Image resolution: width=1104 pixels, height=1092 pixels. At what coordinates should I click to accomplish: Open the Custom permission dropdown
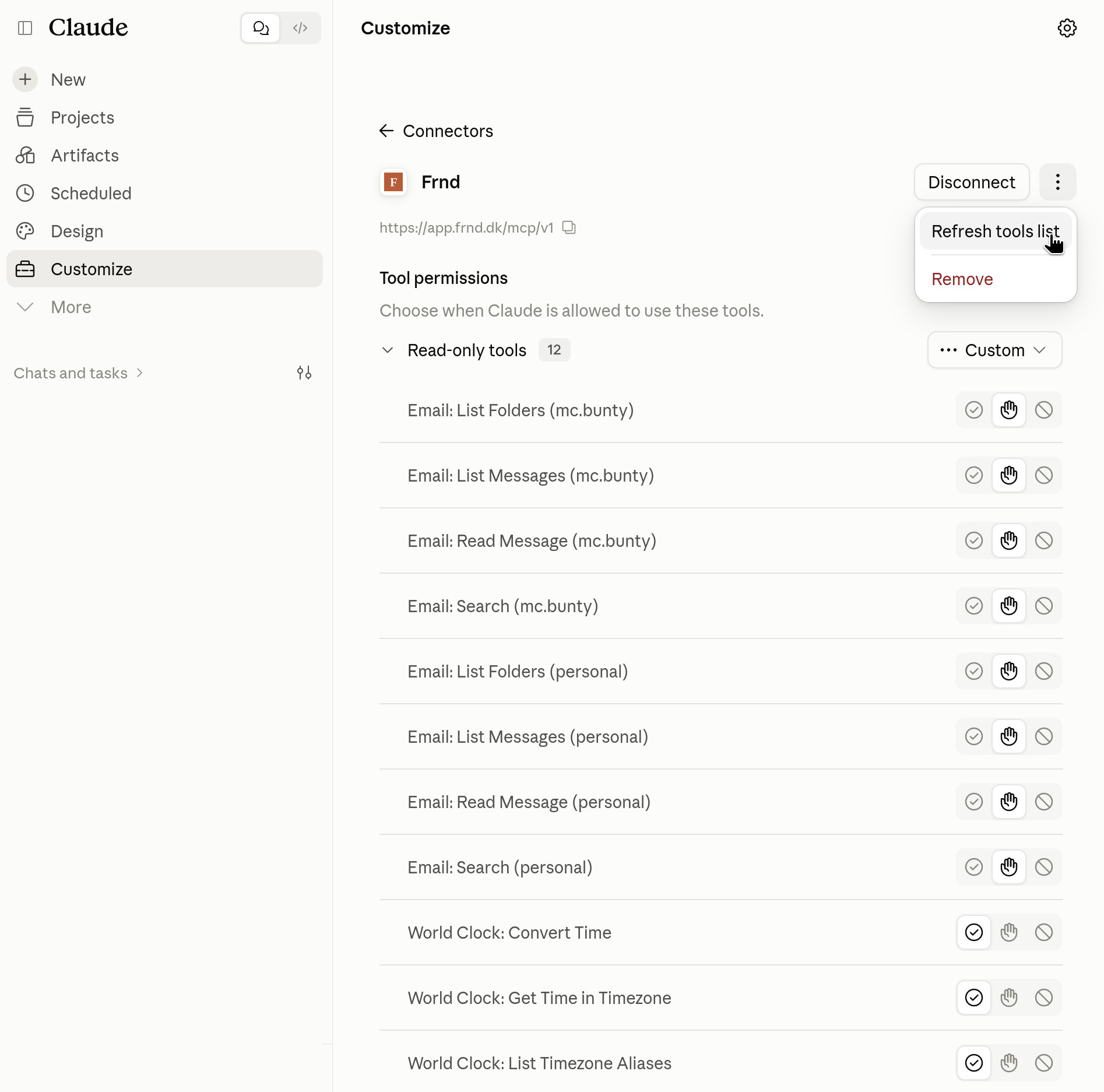point(994,350)
